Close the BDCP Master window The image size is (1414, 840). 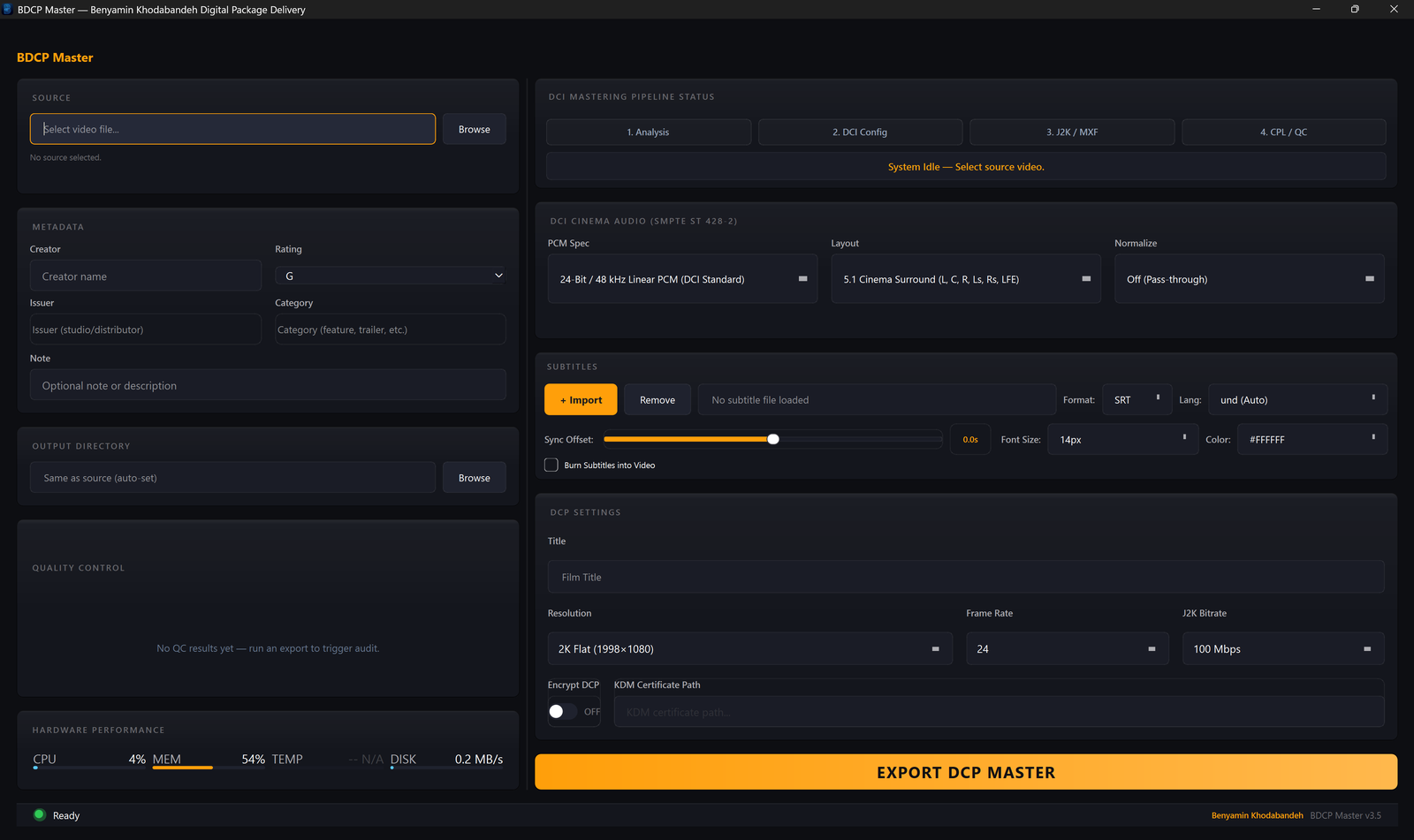point(1394,9)
